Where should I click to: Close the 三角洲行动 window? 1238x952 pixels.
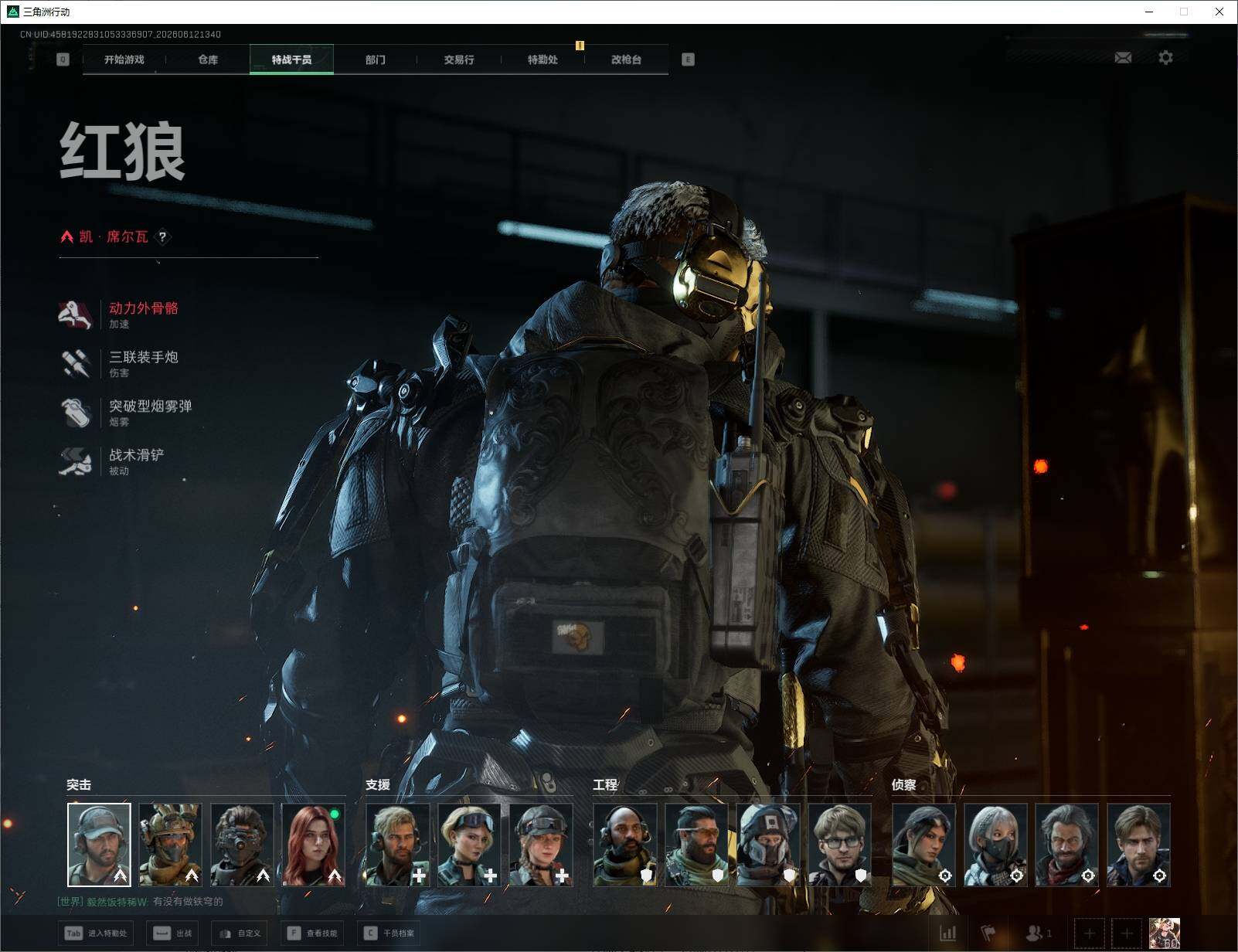(x=1219, y=12)
